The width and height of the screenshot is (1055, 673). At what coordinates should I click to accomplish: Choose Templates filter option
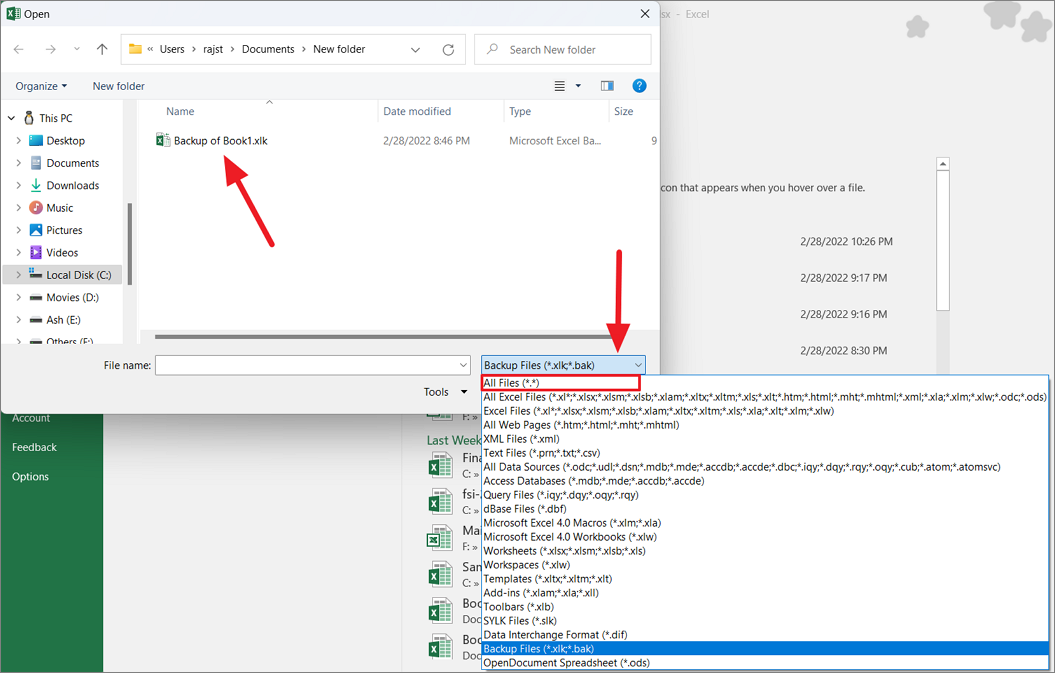coord(547,579)
